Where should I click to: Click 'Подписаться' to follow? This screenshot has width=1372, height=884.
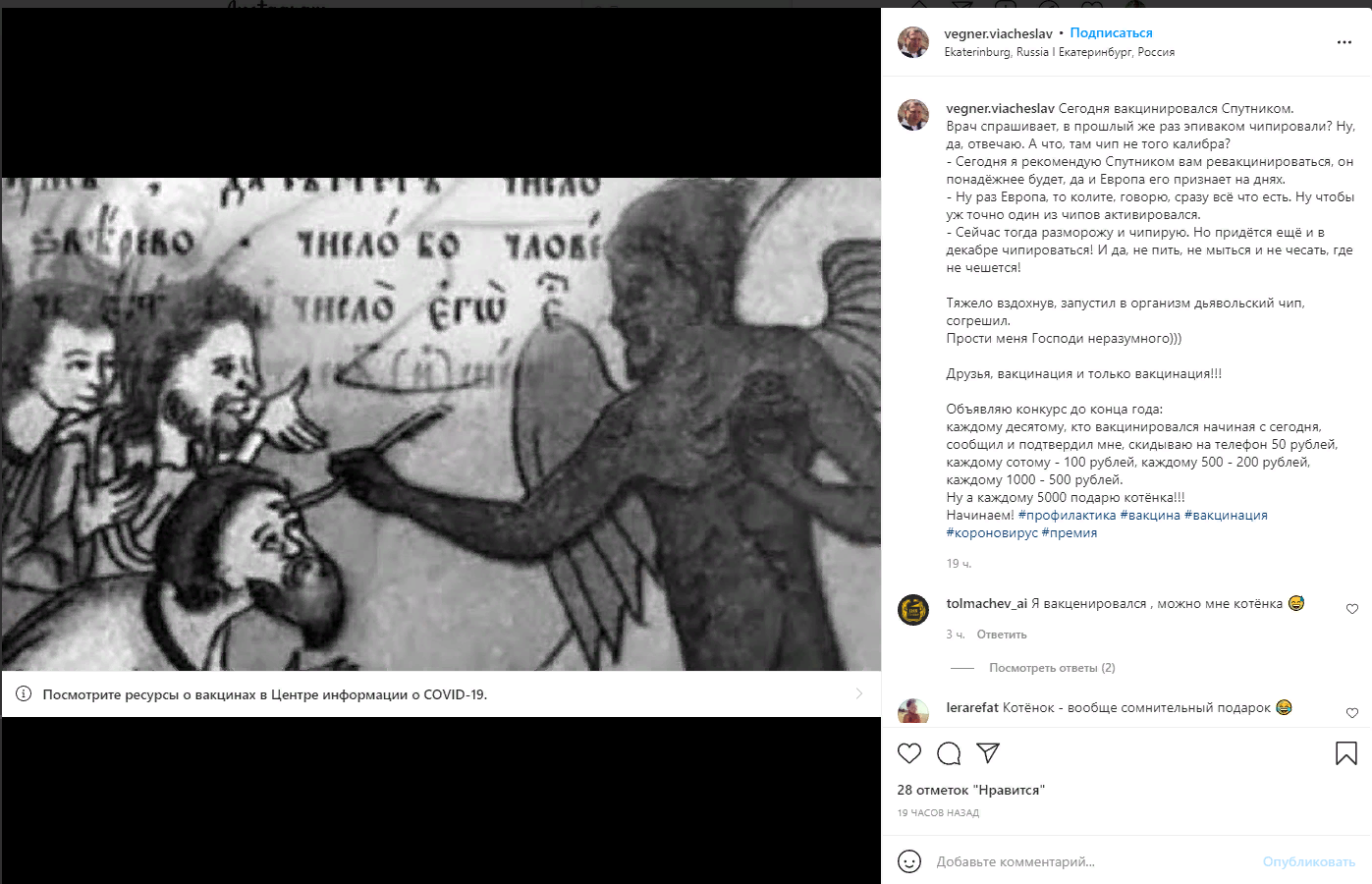(1111, 33)
